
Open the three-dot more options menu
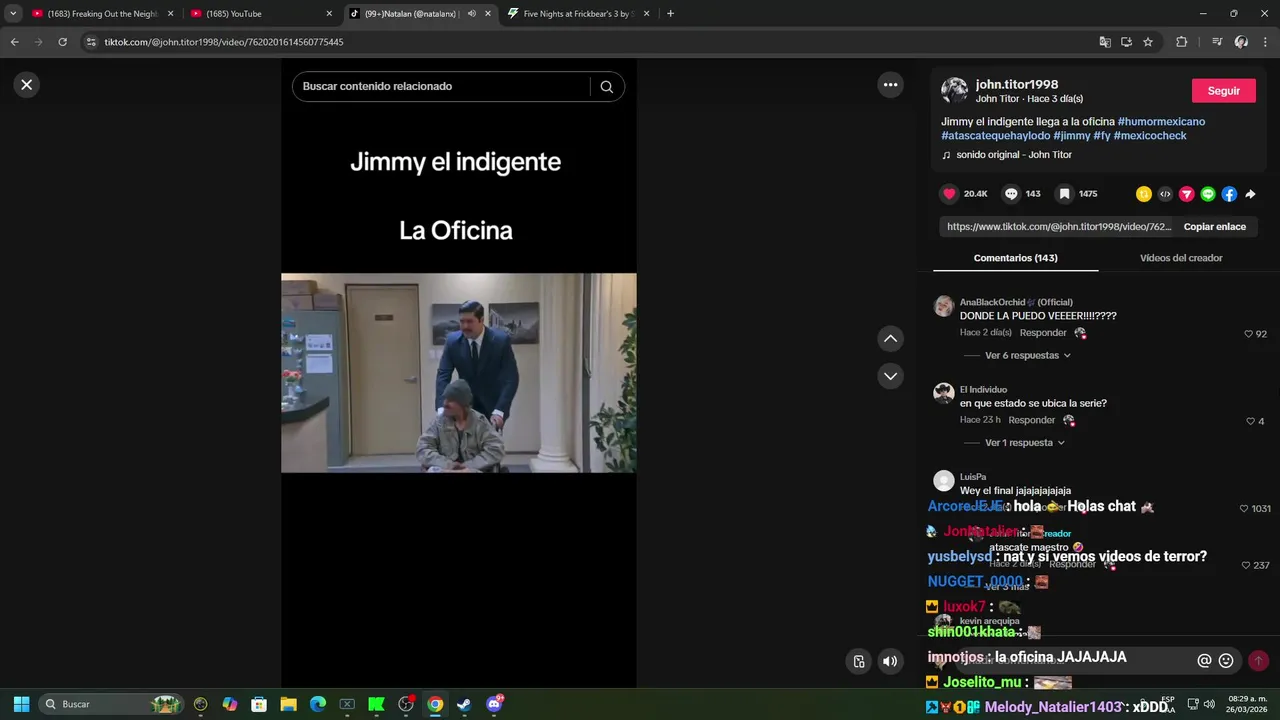890,85
